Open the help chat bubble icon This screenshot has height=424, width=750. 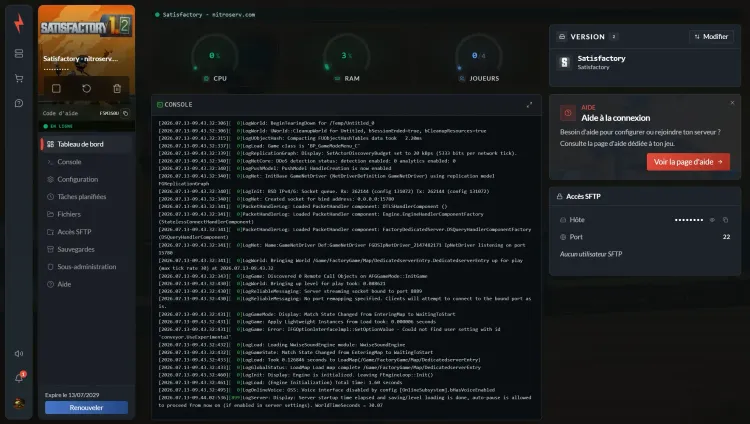click(19, 103)
